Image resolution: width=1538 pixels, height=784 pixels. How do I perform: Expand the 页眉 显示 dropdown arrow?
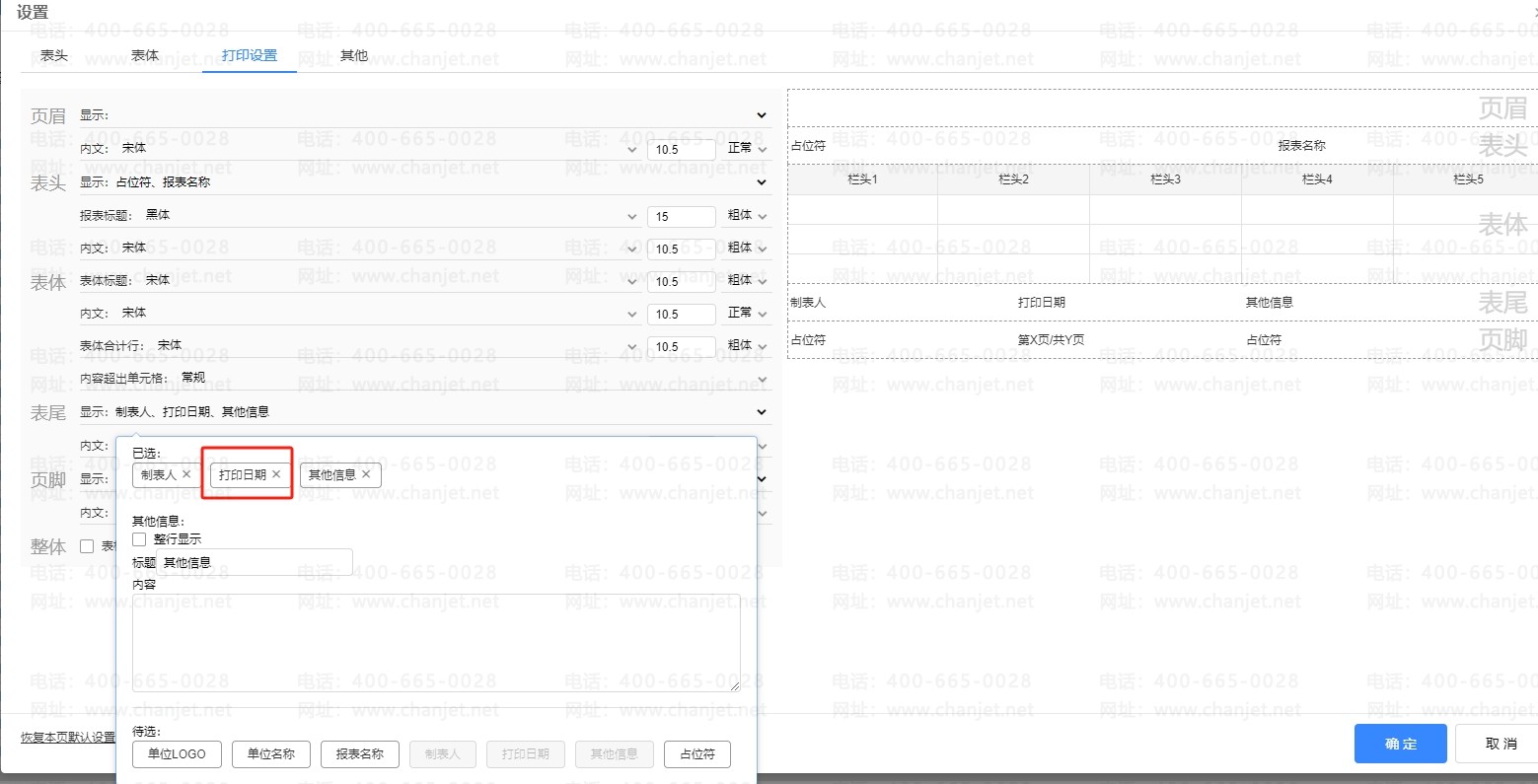pyautogui.click(x=762, y=115)
